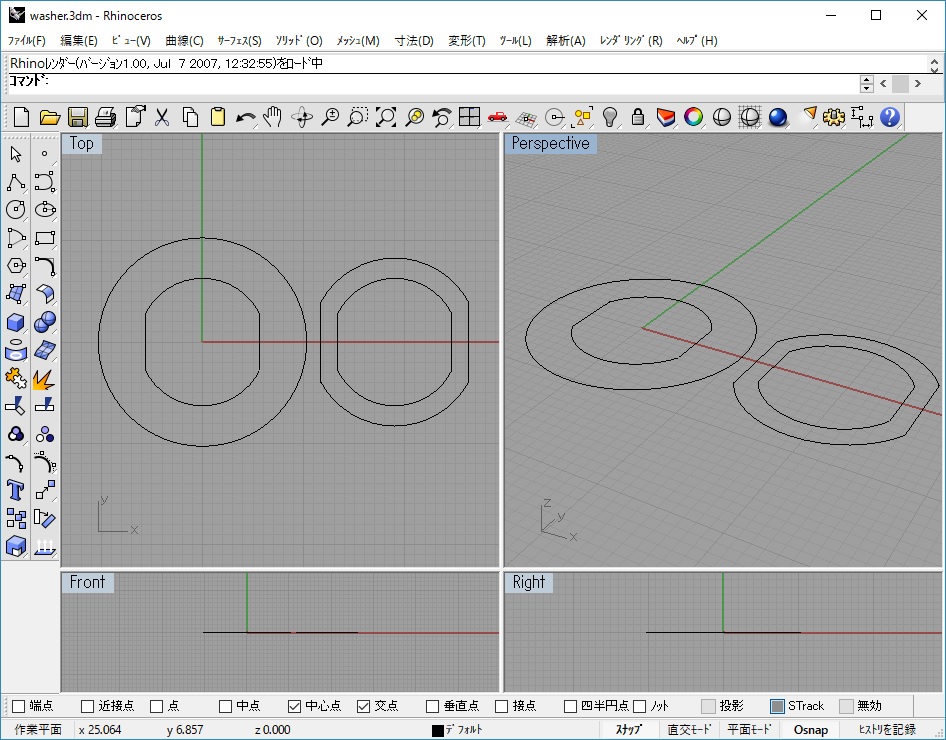Toggle 直交モード in the status bar
Screen dimensions: 946x740
point(689,730)
